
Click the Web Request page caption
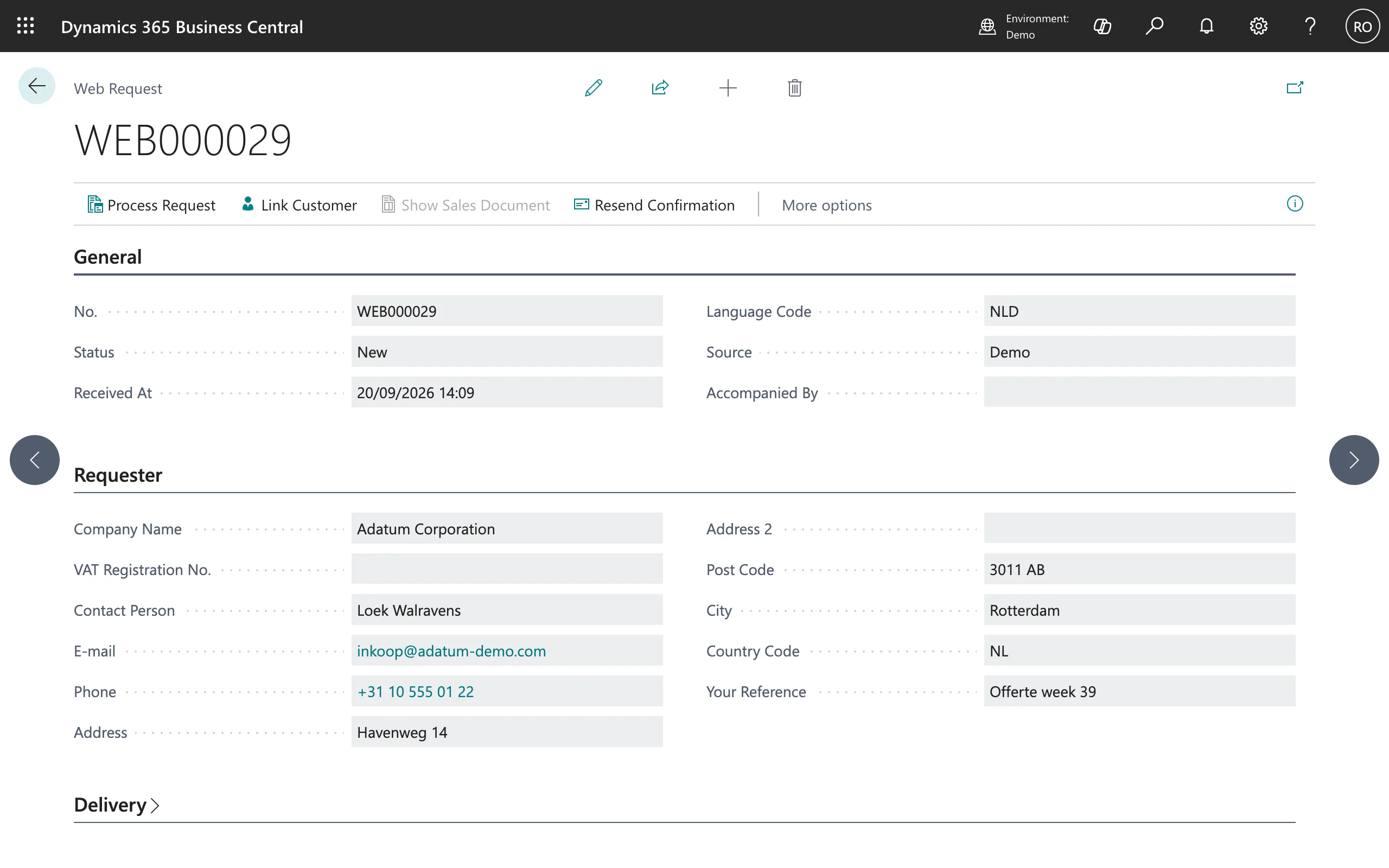[x=118, y=88]
